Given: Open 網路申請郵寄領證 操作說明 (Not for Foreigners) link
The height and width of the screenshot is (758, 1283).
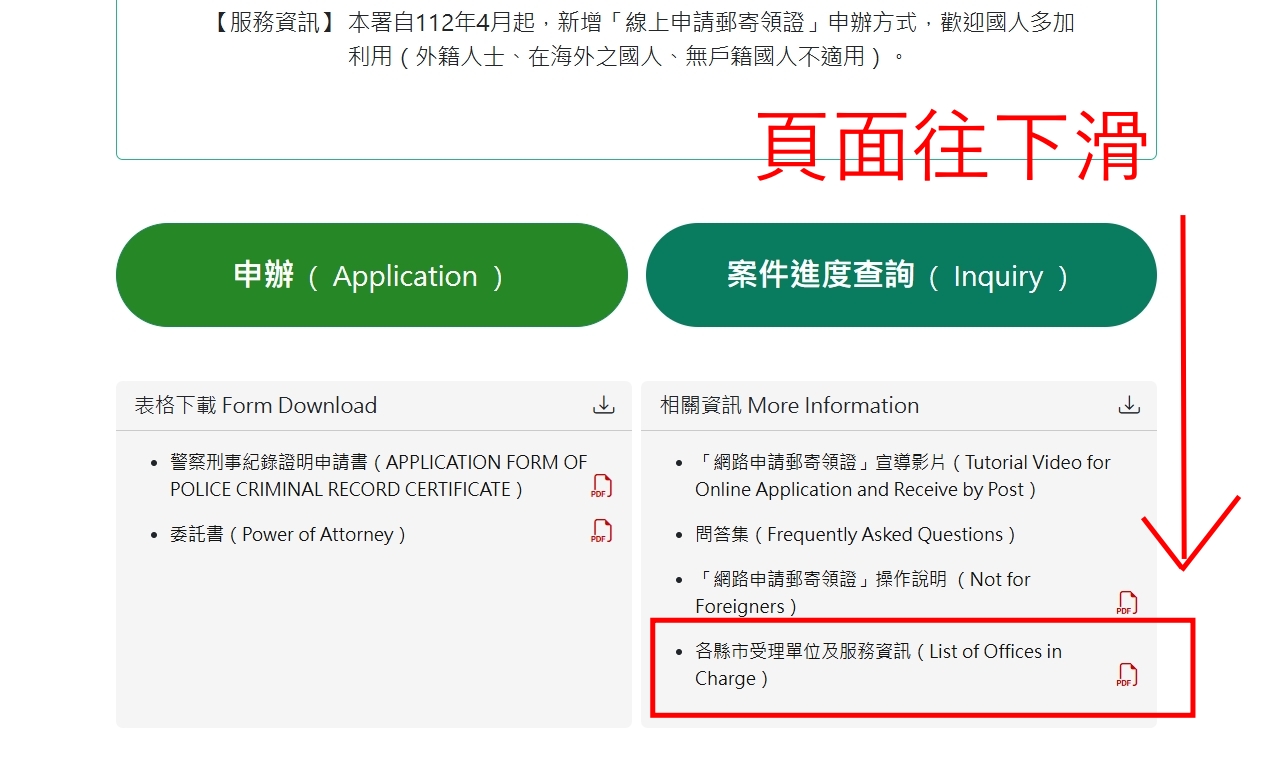Looking at the screenshot, I should coord(863,593).
